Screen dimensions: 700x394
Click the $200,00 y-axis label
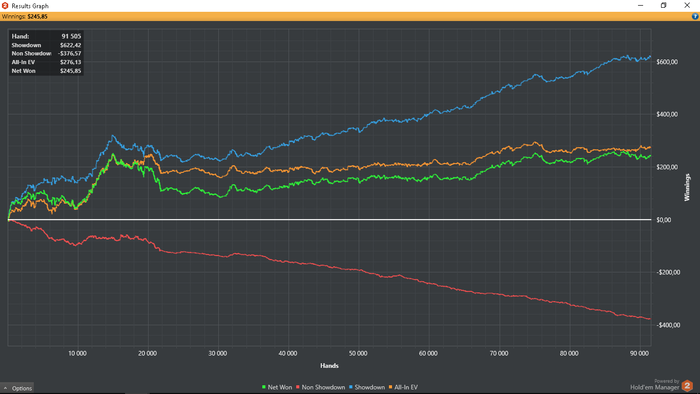(x=667, y=167)
